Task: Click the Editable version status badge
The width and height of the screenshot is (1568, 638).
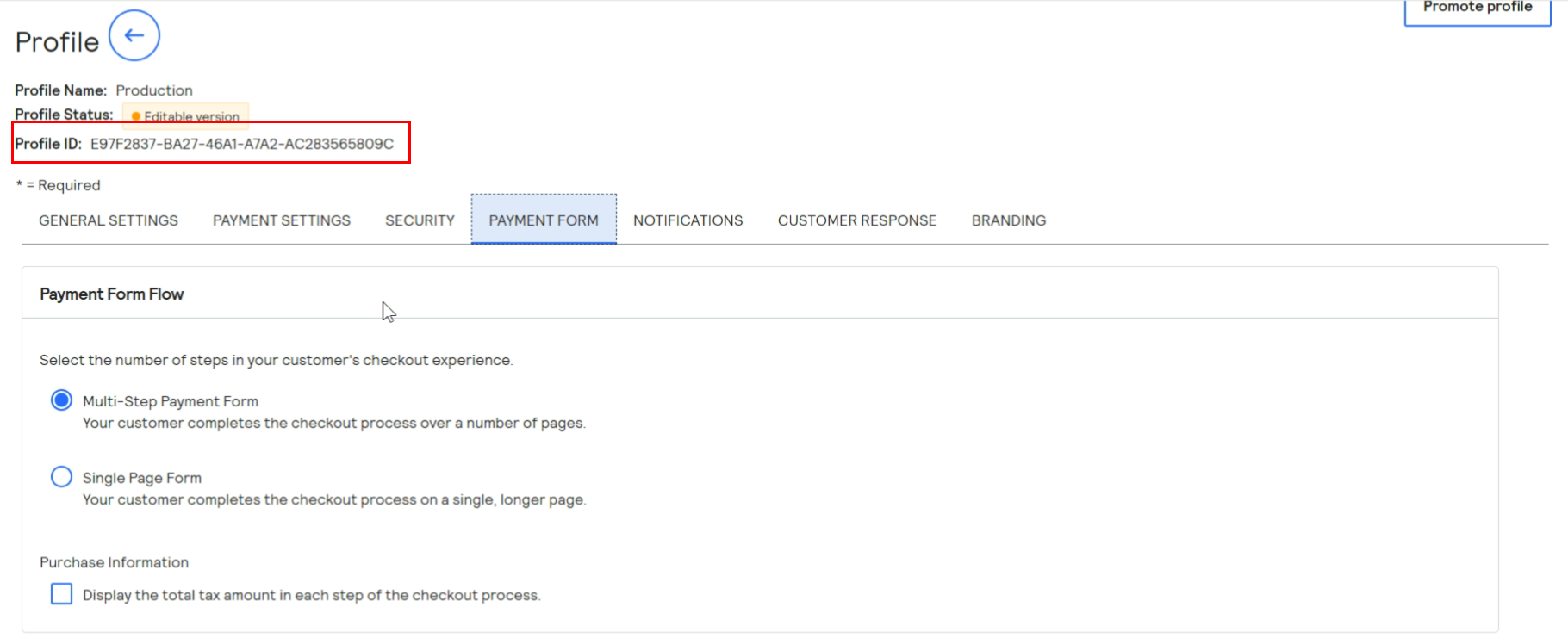Action: pyautogui.click(x=185, y=116)
